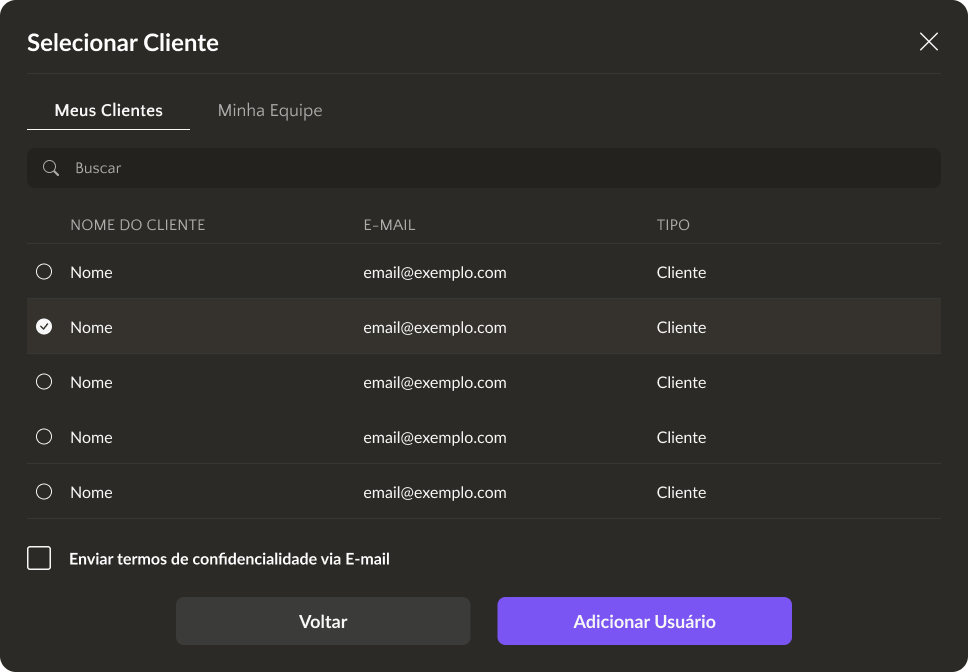Click the TIPO column header
Image resolution: width=968 pixels, height=672 pixels.
click(673, 225)
